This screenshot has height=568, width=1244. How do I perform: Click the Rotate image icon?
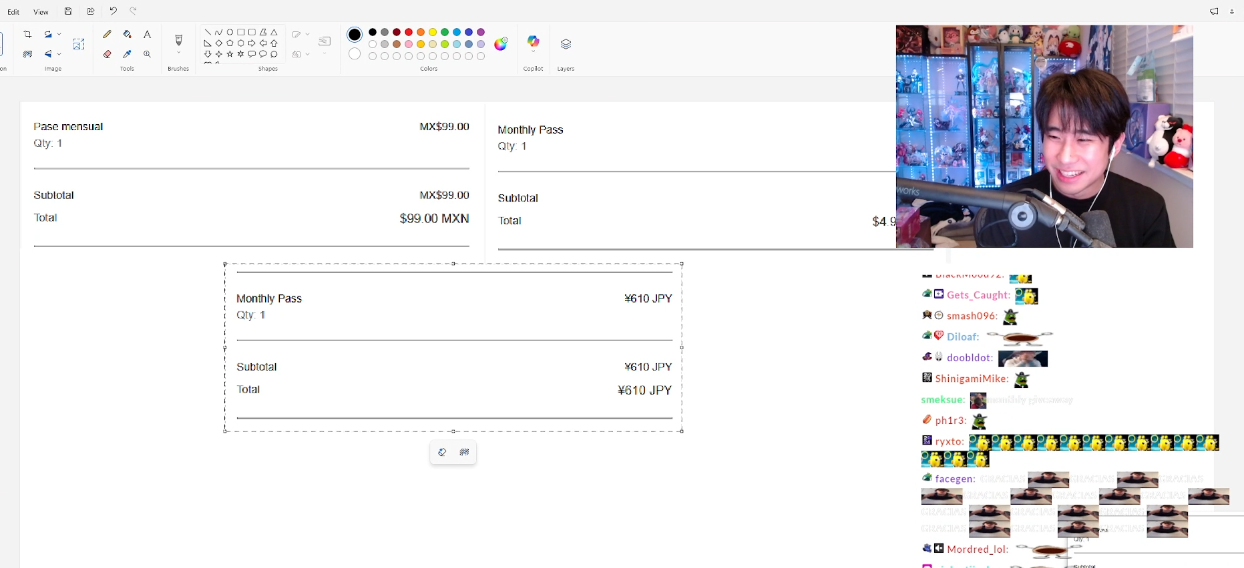pos(47,34)
